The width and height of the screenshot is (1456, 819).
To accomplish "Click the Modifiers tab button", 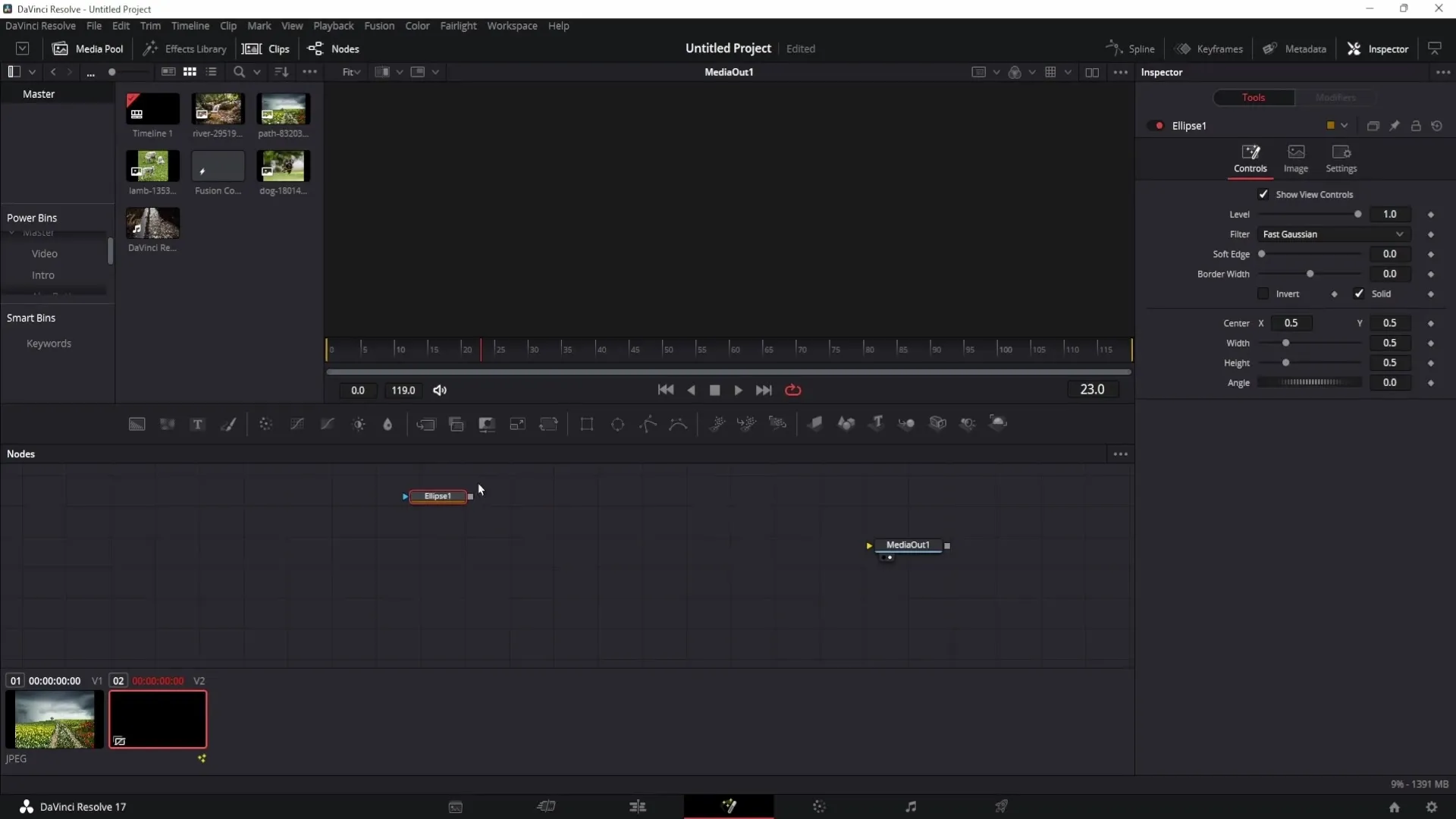I will pos(1336,97).
